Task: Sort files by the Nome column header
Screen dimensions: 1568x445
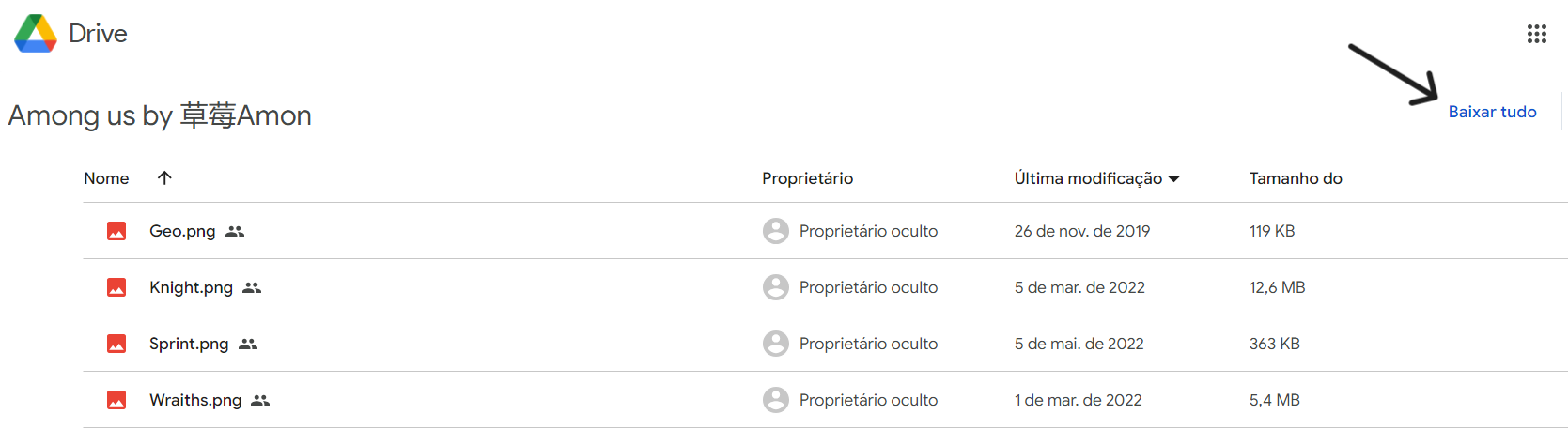Action: [x=106, y=178]
